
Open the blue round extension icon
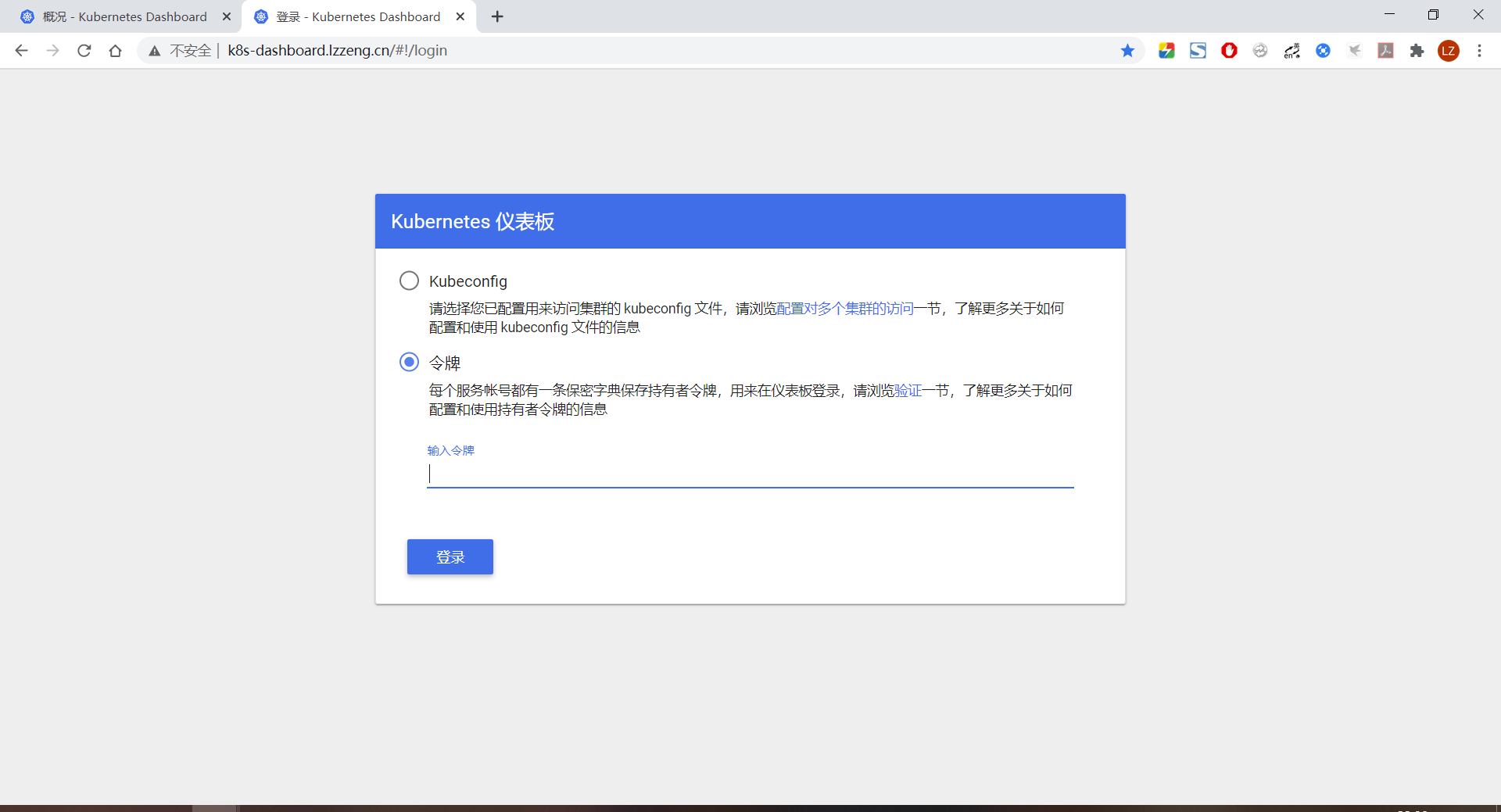point(1323,51)
